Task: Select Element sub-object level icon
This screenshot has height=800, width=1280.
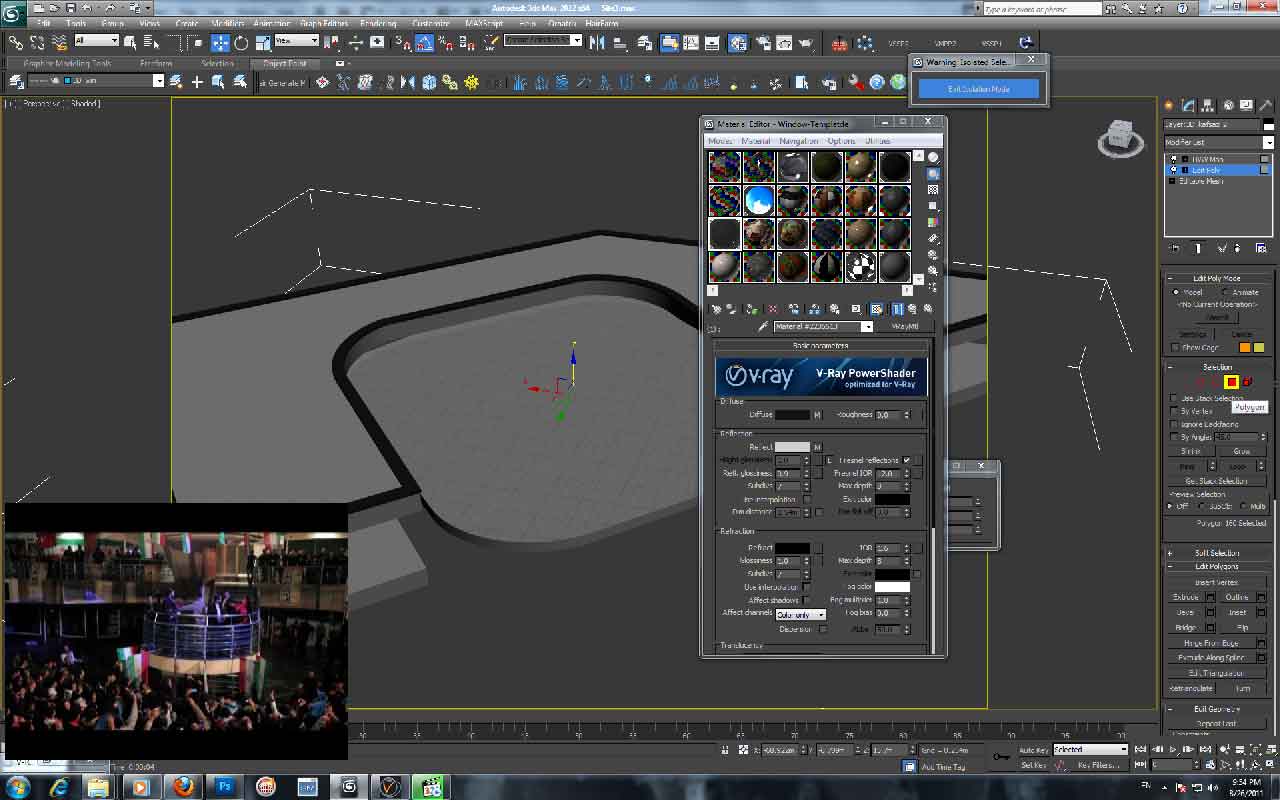Action: coord(1248,382)
